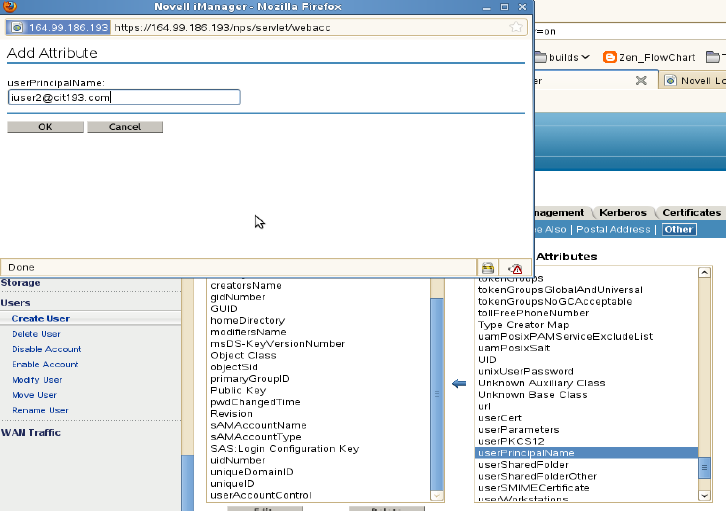Select Type Creator Map attribute

(523, 325)
